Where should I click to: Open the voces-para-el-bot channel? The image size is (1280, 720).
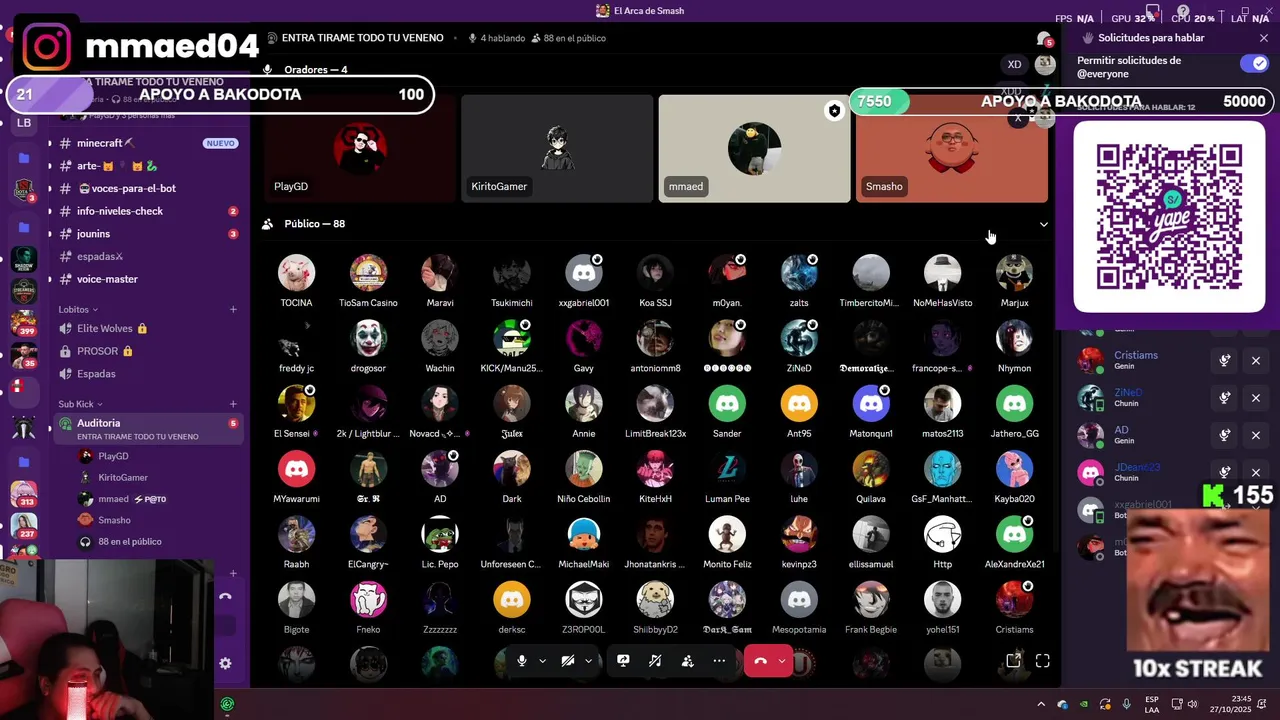pos(148,188)
